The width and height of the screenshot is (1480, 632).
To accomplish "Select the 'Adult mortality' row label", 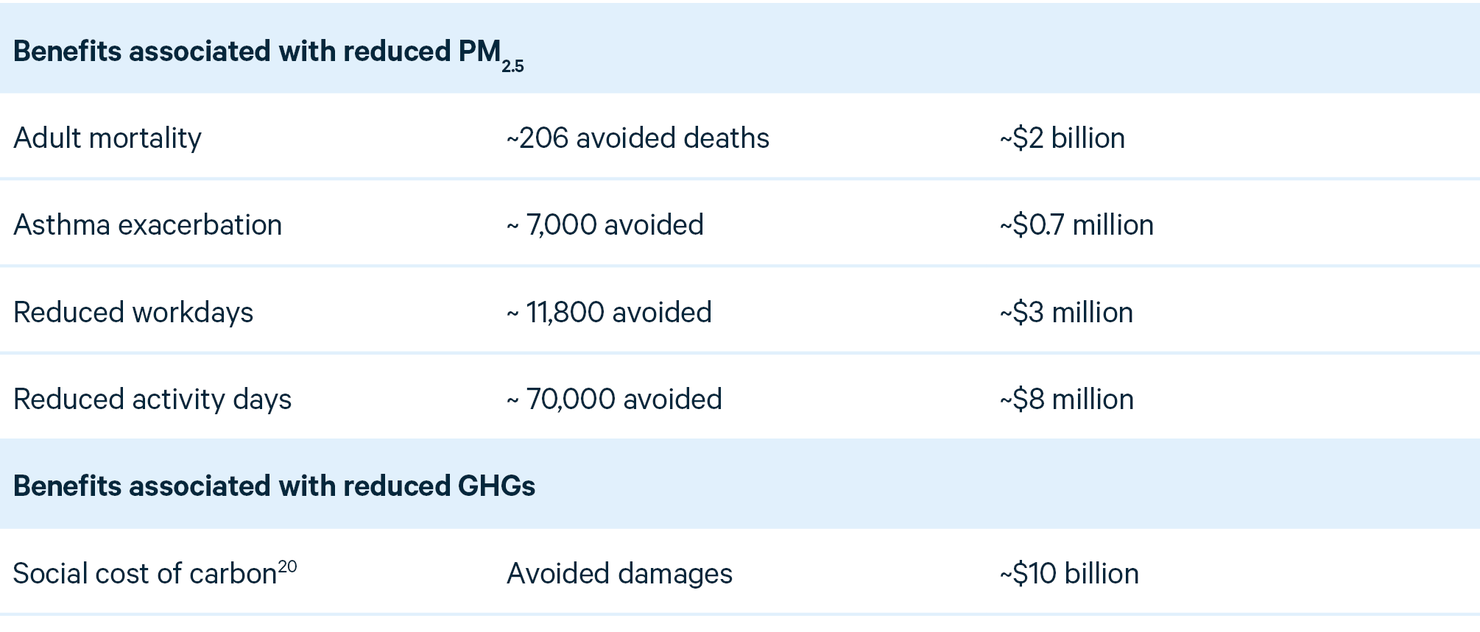I will tap(107, 137).
